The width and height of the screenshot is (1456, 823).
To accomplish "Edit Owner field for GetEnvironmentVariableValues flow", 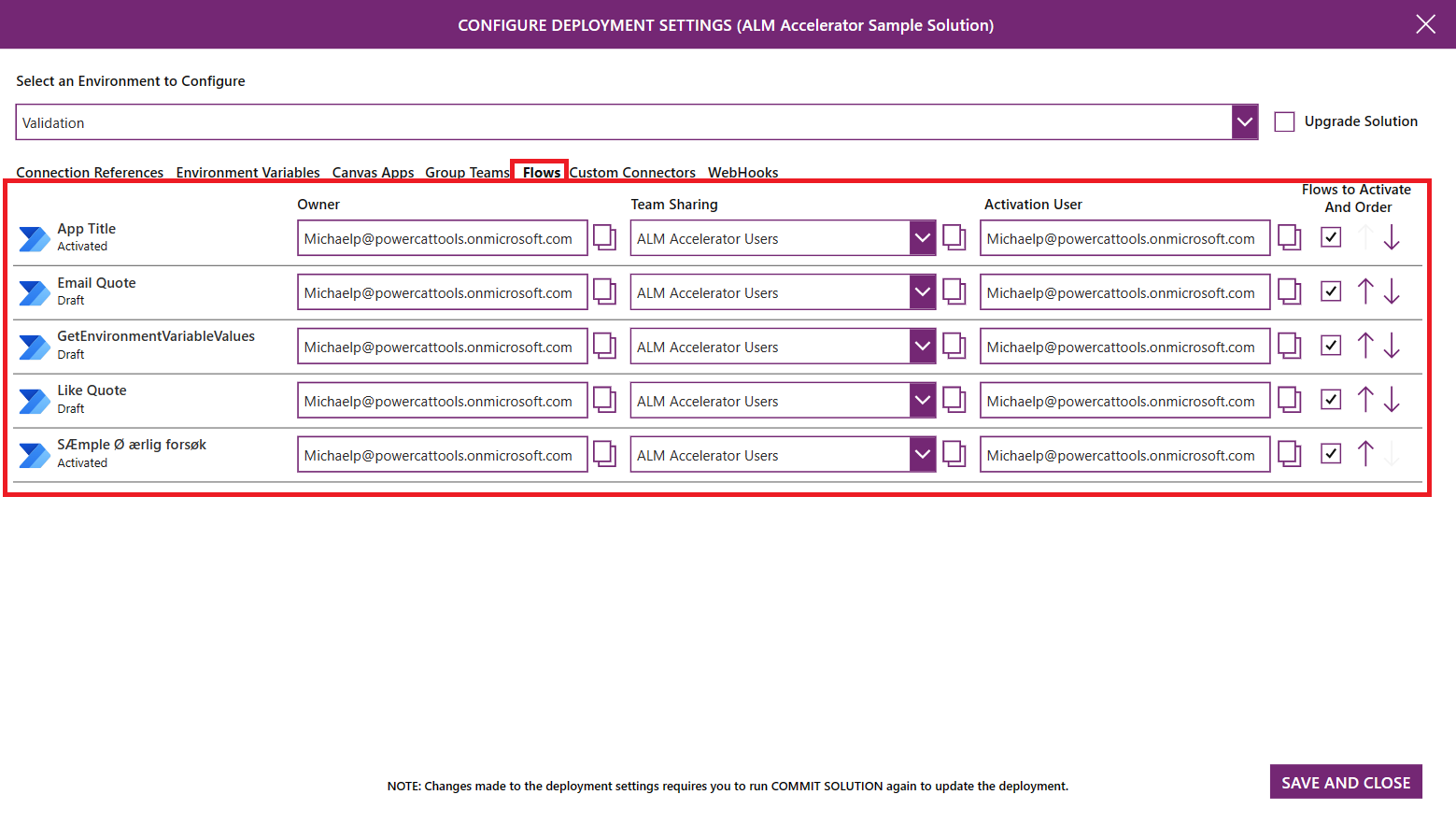I will tap(443, 347).
